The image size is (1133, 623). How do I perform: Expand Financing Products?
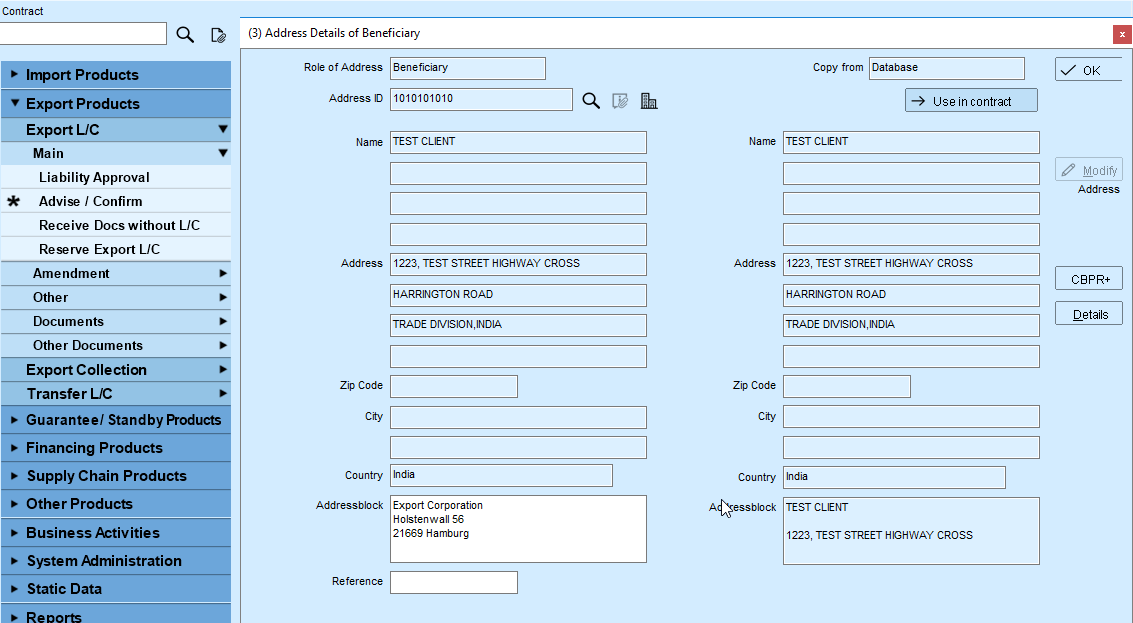(x=116, y=448)
